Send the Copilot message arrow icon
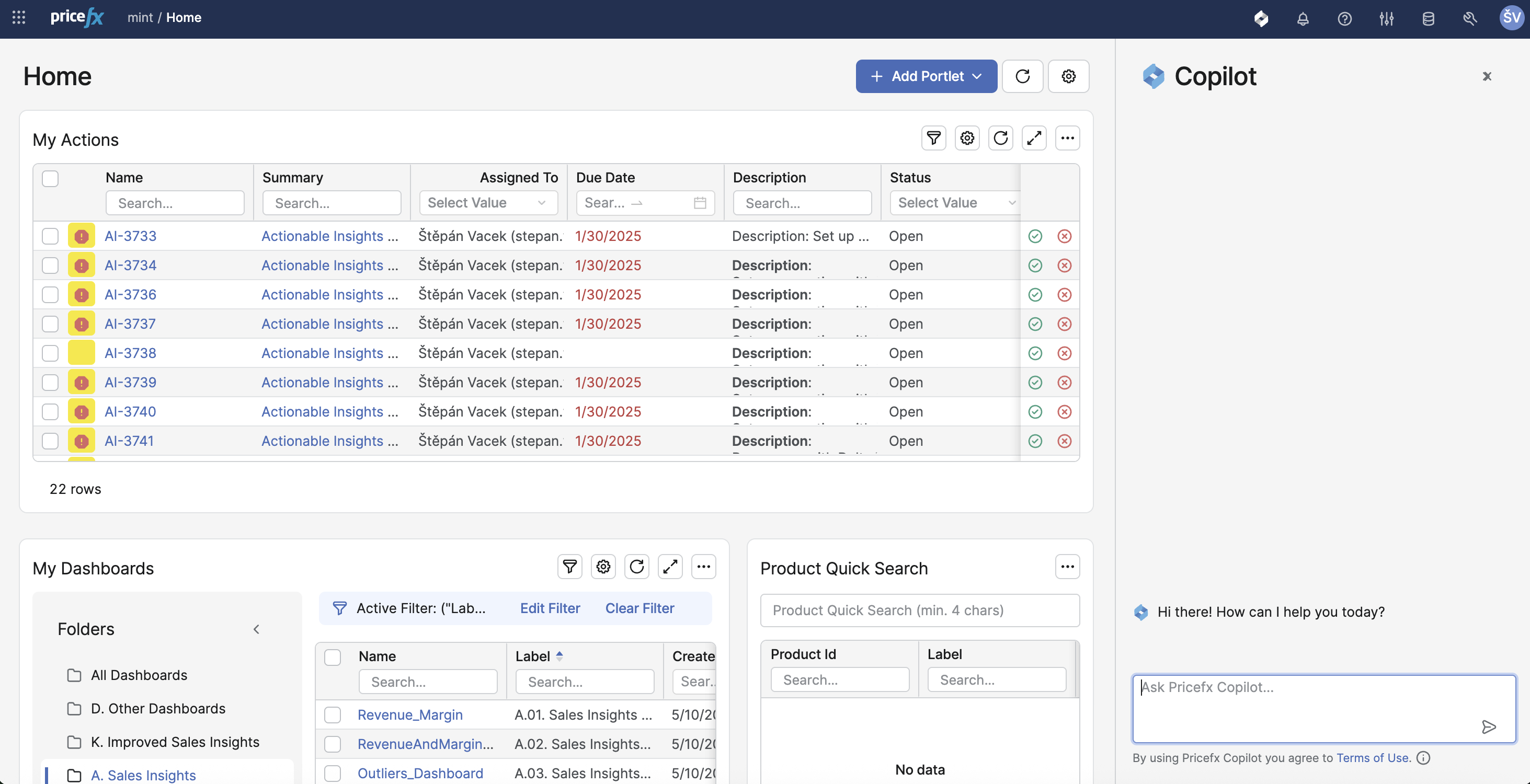 pyautogui.click(x=1488, y=727)
